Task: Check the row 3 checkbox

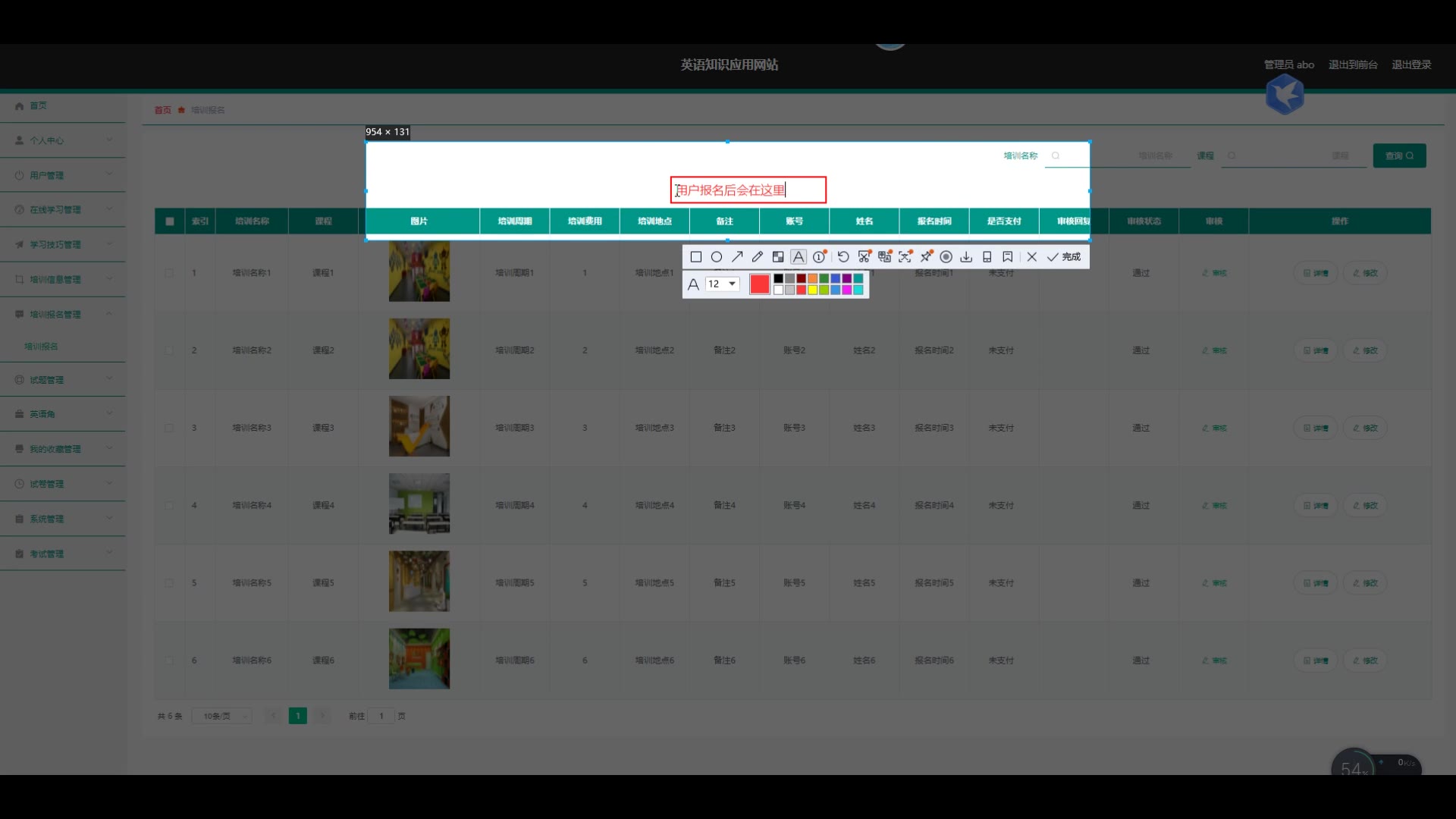Action: [169, 428]
